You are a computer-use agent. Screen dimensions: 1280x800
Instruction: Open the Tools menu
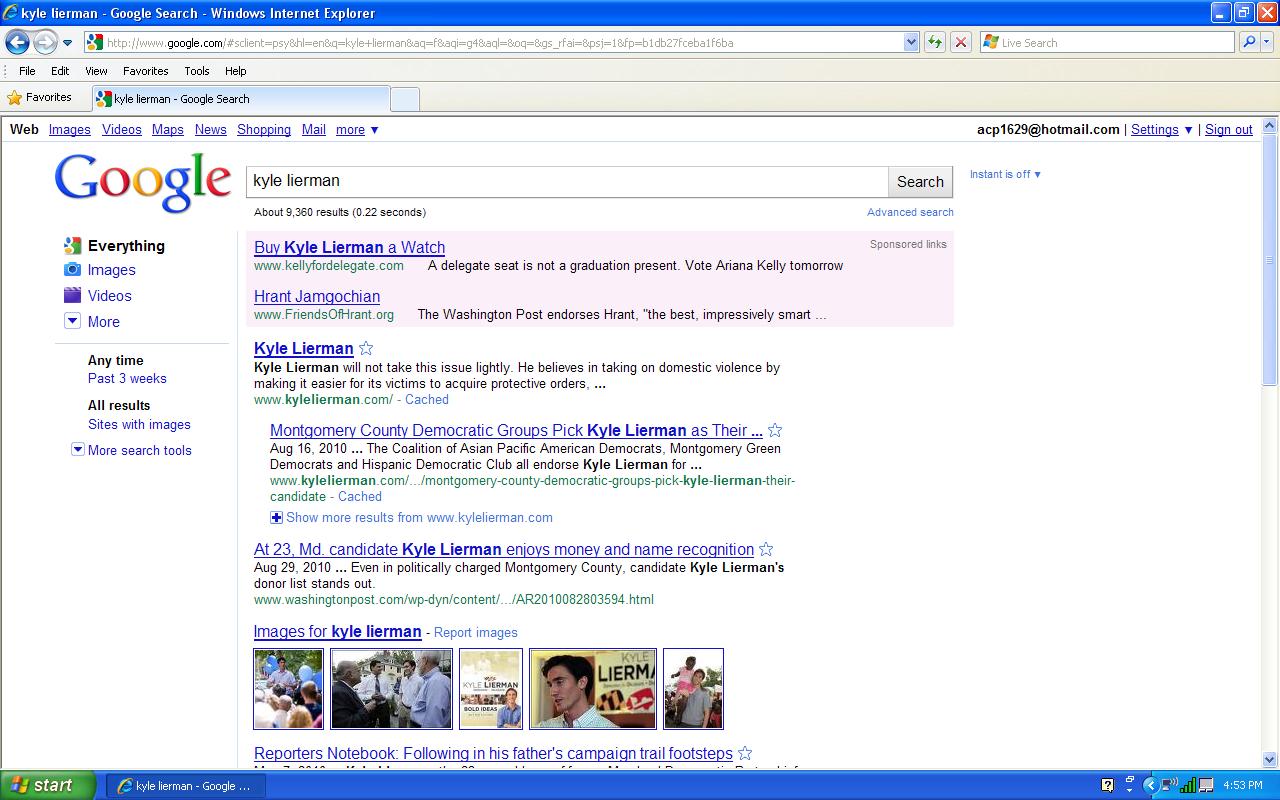(x=197, y=71)
